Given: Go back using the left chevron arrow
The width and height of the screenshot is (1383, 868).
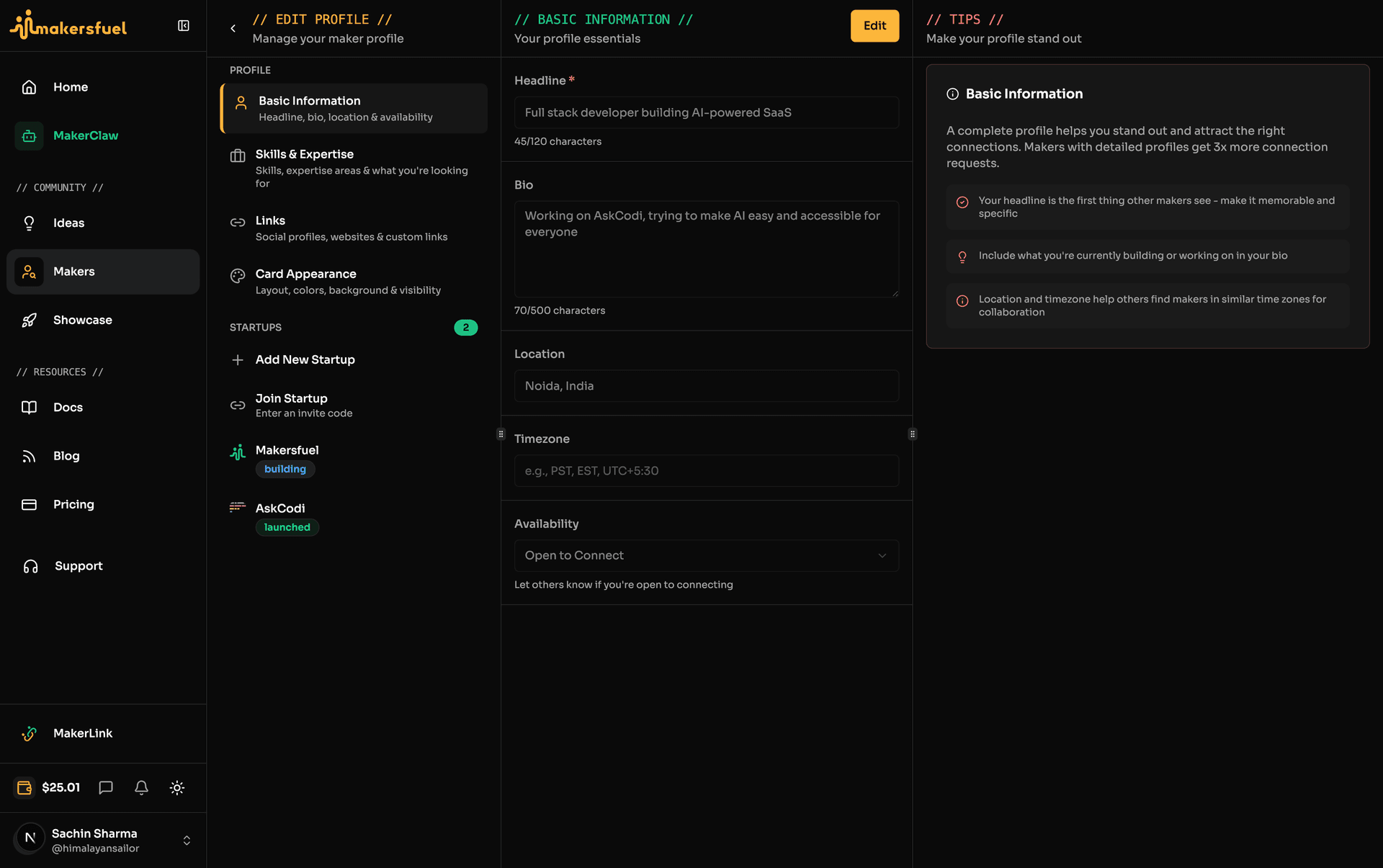Looking at the screenshot, I should 233,28.
